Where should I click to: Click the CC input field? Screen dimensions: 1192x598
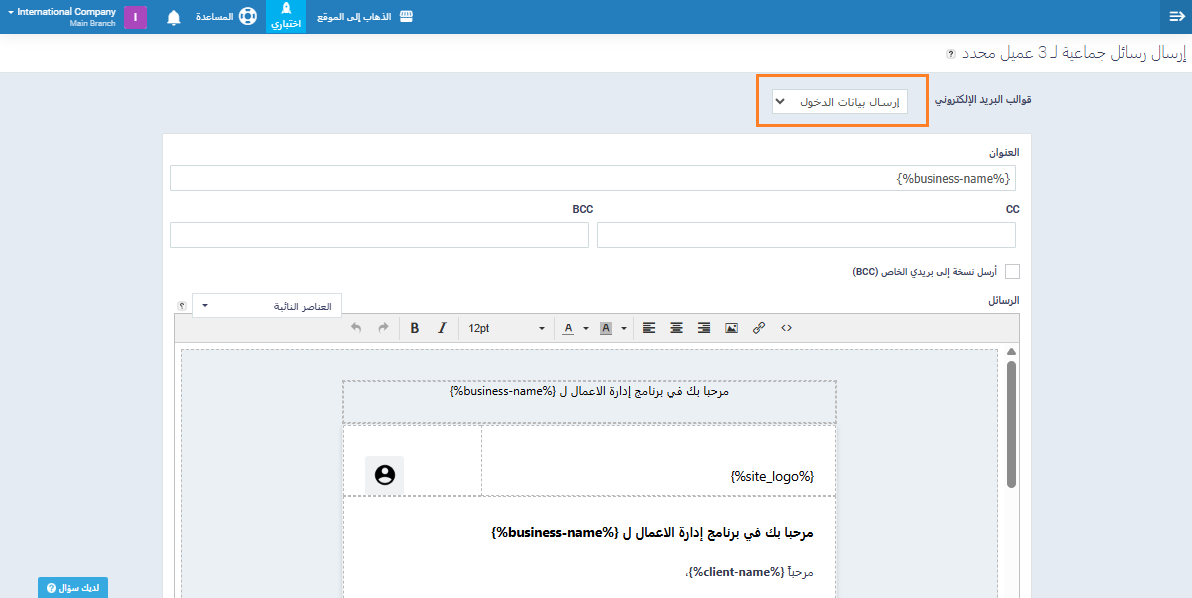tap(806, 235)
